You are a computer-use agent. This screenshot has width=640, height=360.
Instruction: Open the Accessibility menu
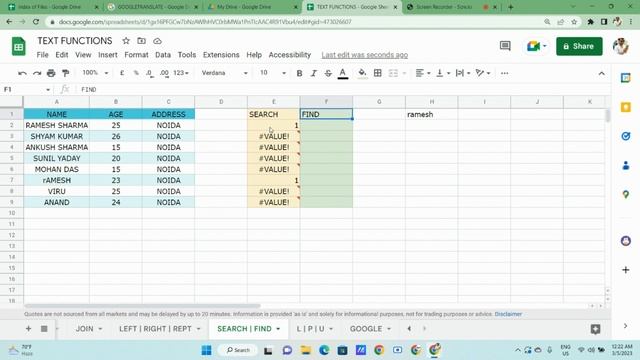(290, 55)
